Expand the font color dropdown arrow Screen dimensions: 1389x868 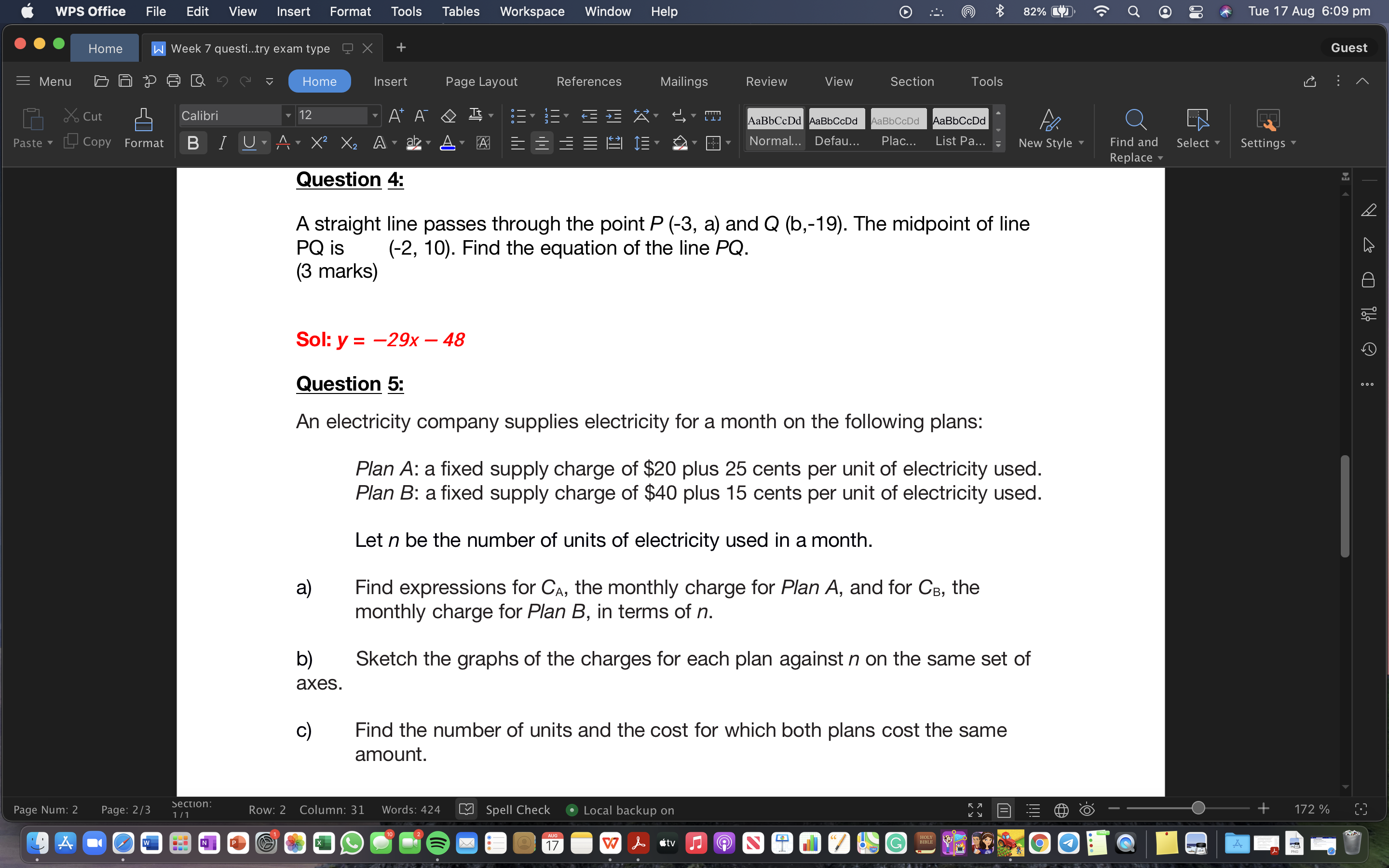pyautogui.click(x=461, y=142)
